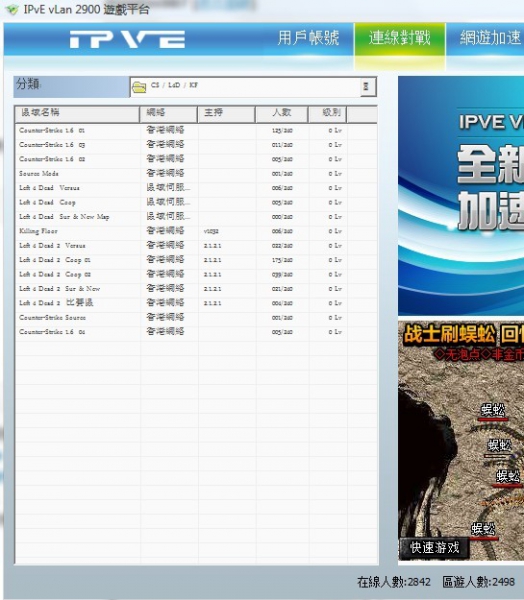
Task: Select Left 4 Dead Sur & New Map
Action: pyautogui.click(x=196, y=217)
